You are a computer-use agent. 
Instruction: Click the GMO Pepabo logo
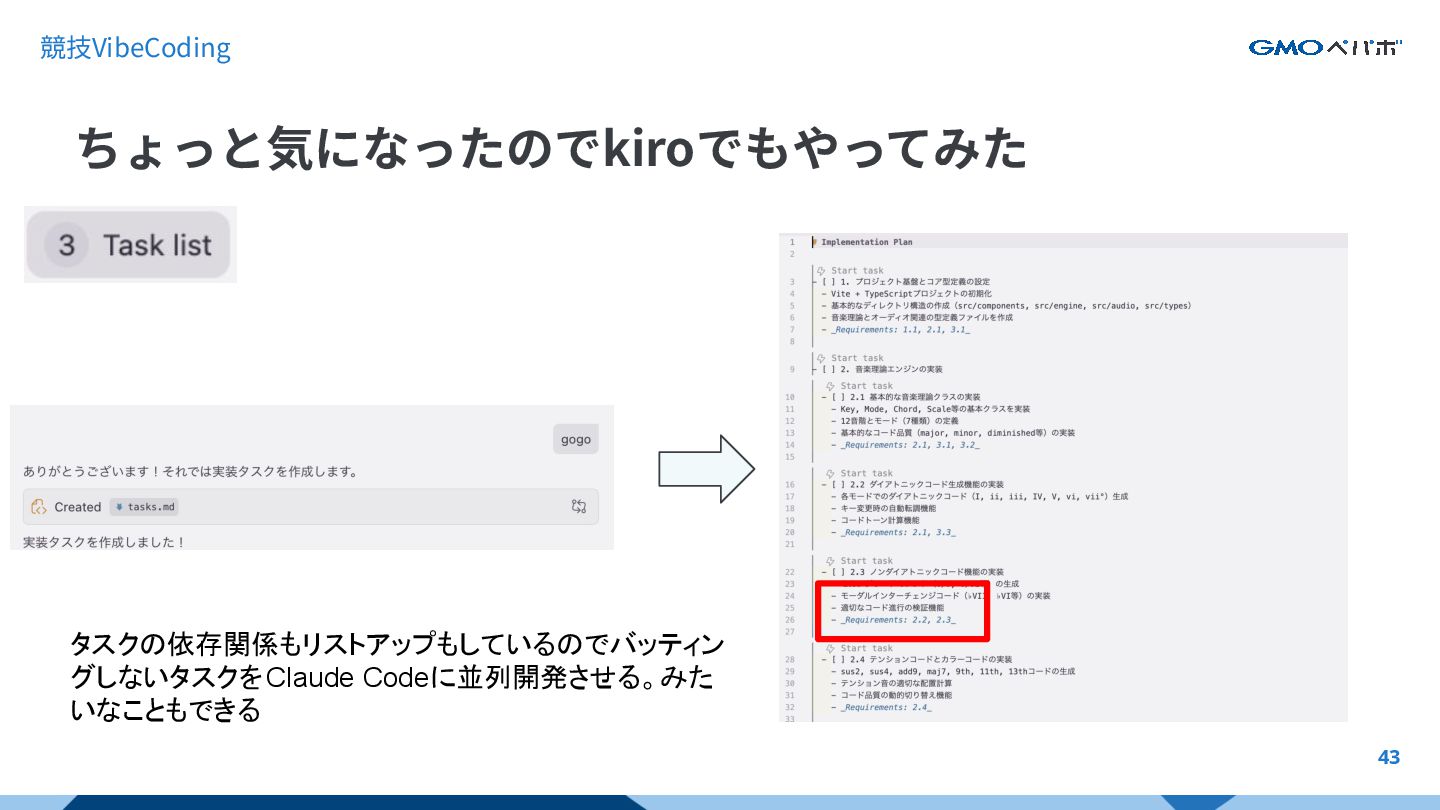(1325, 47)
